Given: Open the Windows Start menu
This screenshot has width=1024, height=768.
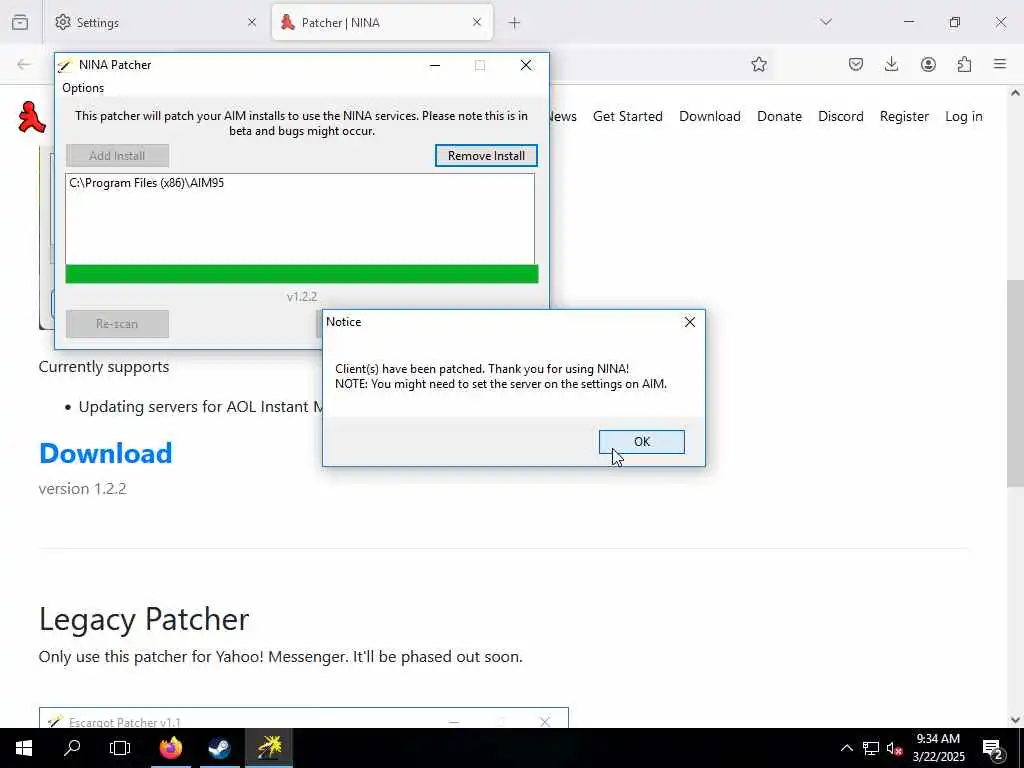Looking at the screenshot, I should pyautogui.click(x=24, y=748).
